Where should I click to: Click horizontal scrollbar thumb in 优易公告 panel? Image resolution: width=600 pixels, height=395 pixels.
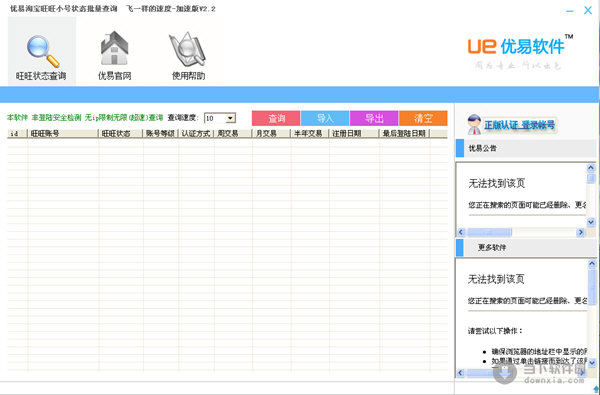pos(489,232)
